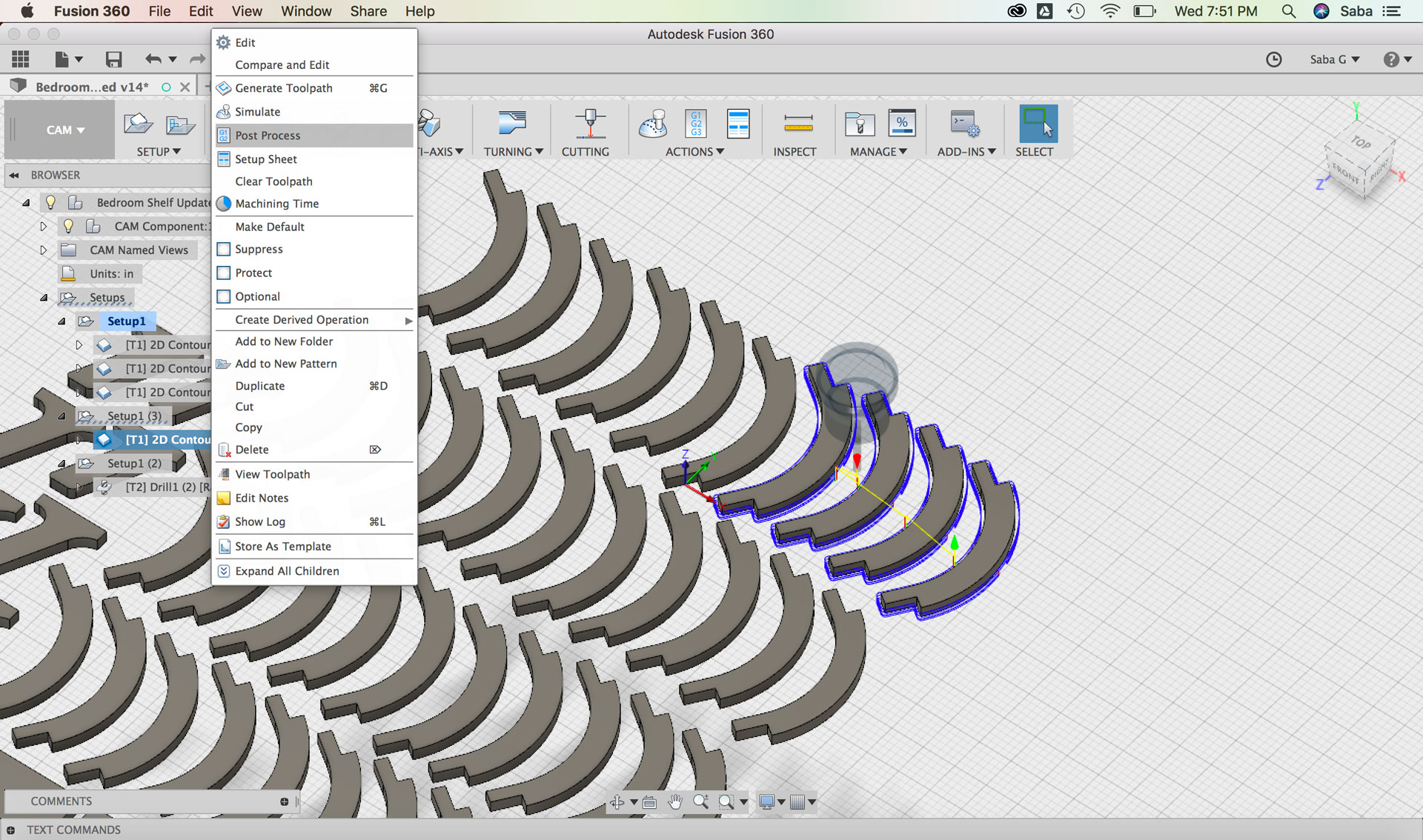This screenshot has width=1423, height=840.
Task: Choose Post Process from context menu
Action: [x=268, y=136]
